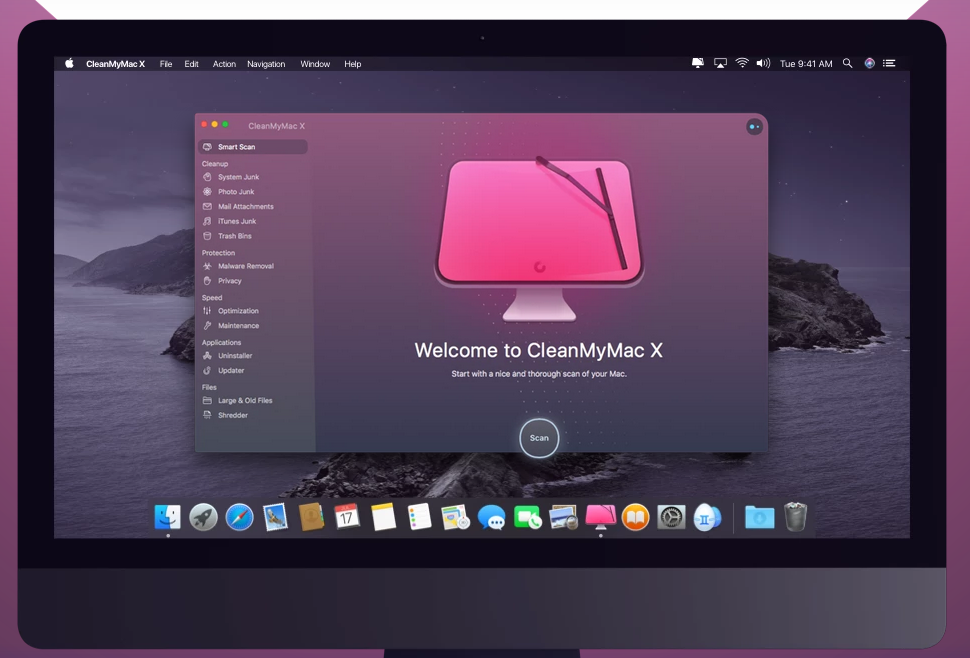Viewport: 970px width, 658px height.
Task: Select Maintenance in the sidebar
Action: point(238,326)
